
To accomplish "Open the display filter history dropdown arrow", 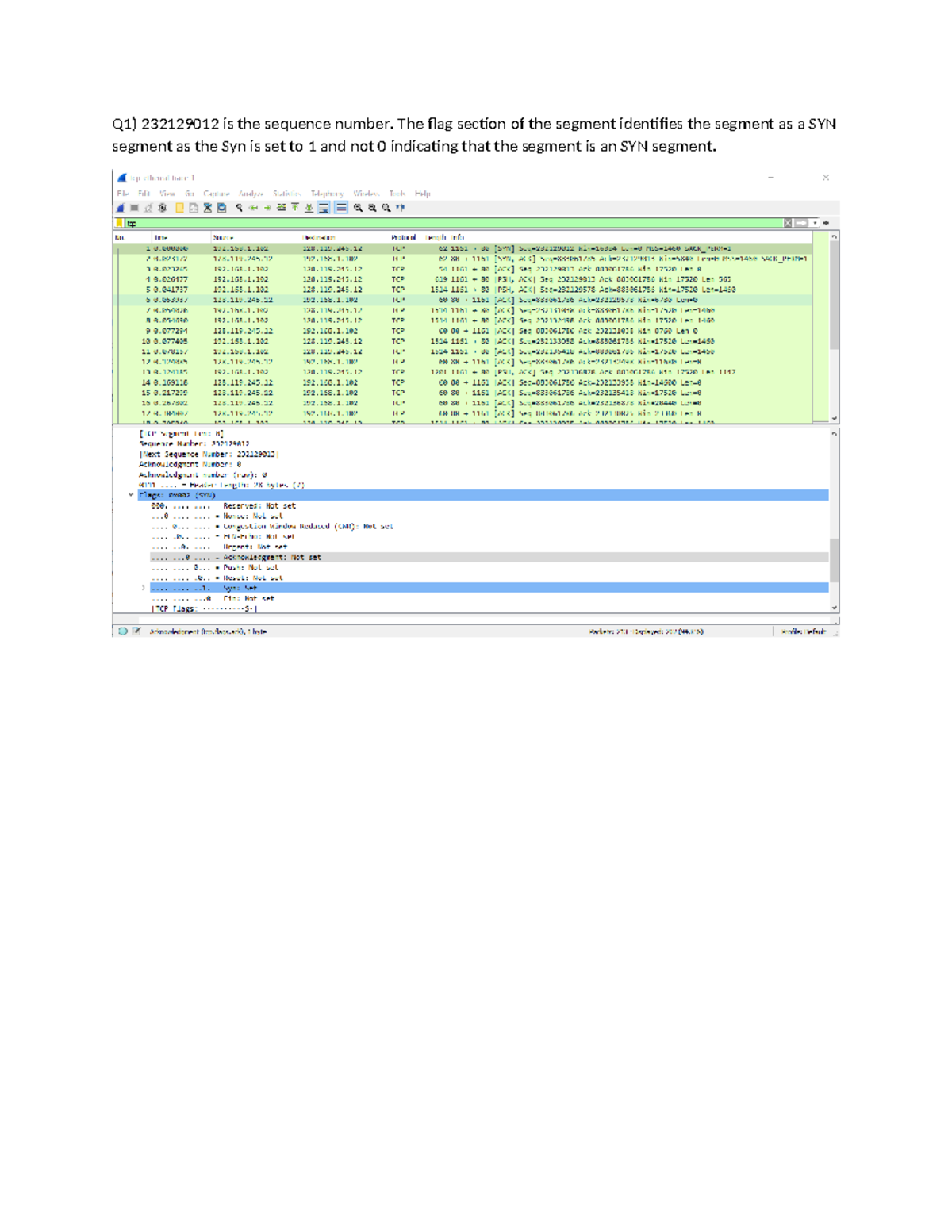I will click(815, 224).
